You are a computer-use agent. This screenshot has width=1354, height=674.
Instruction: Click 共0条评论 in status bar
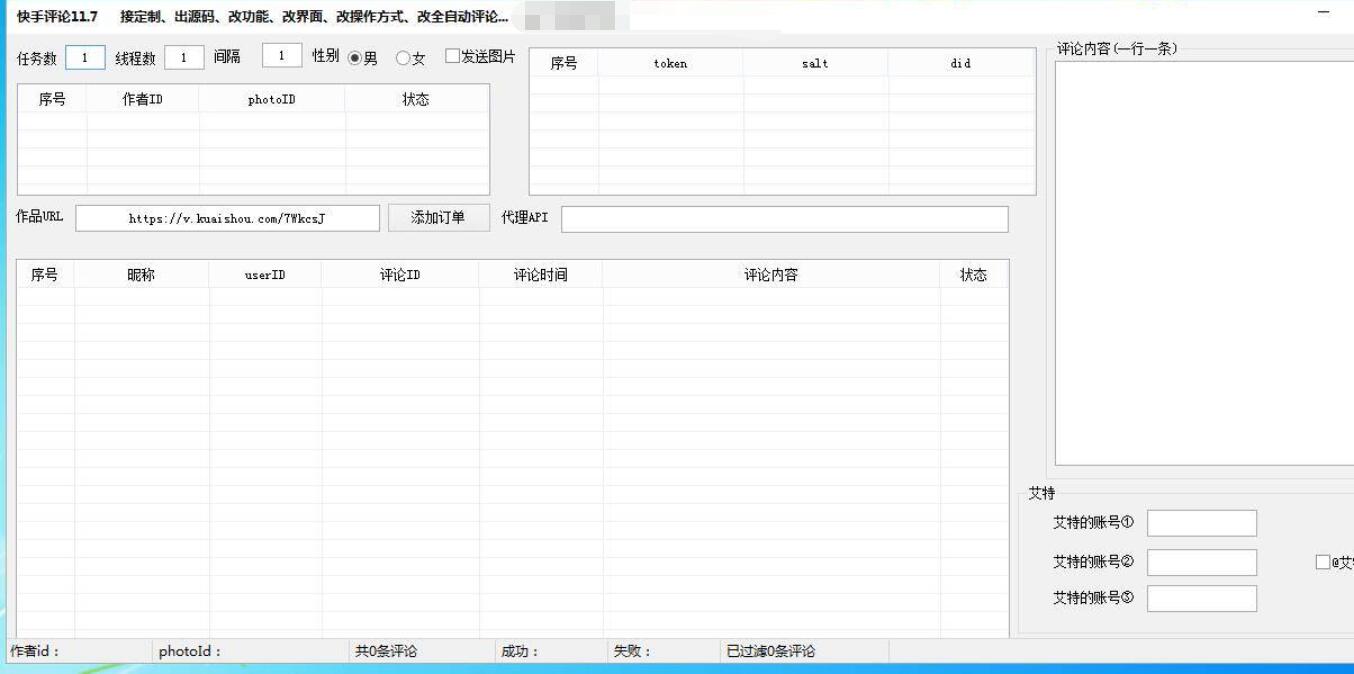click(x=386, y=651)
